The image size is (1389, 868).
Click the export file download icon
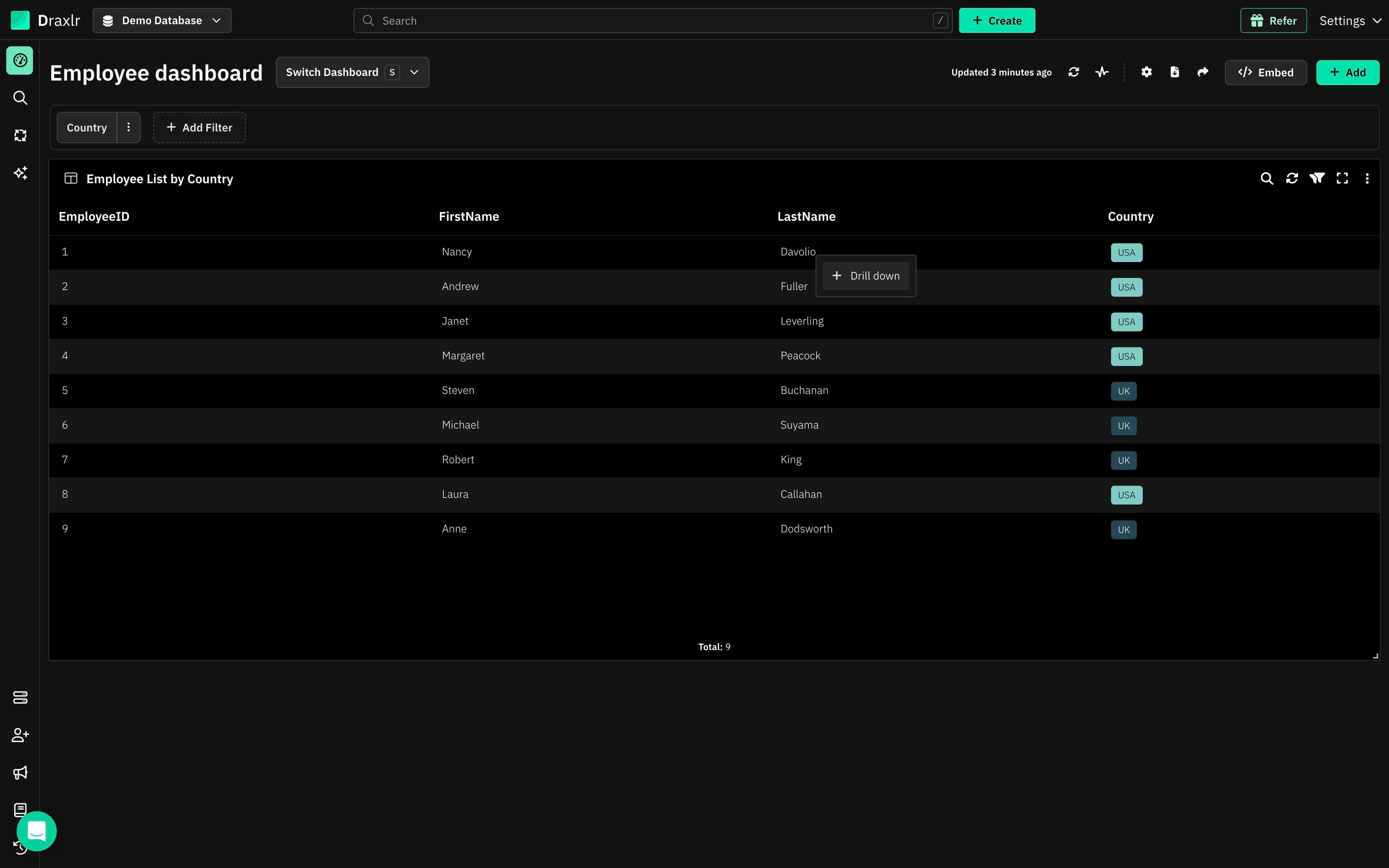tap(1174, 72)
